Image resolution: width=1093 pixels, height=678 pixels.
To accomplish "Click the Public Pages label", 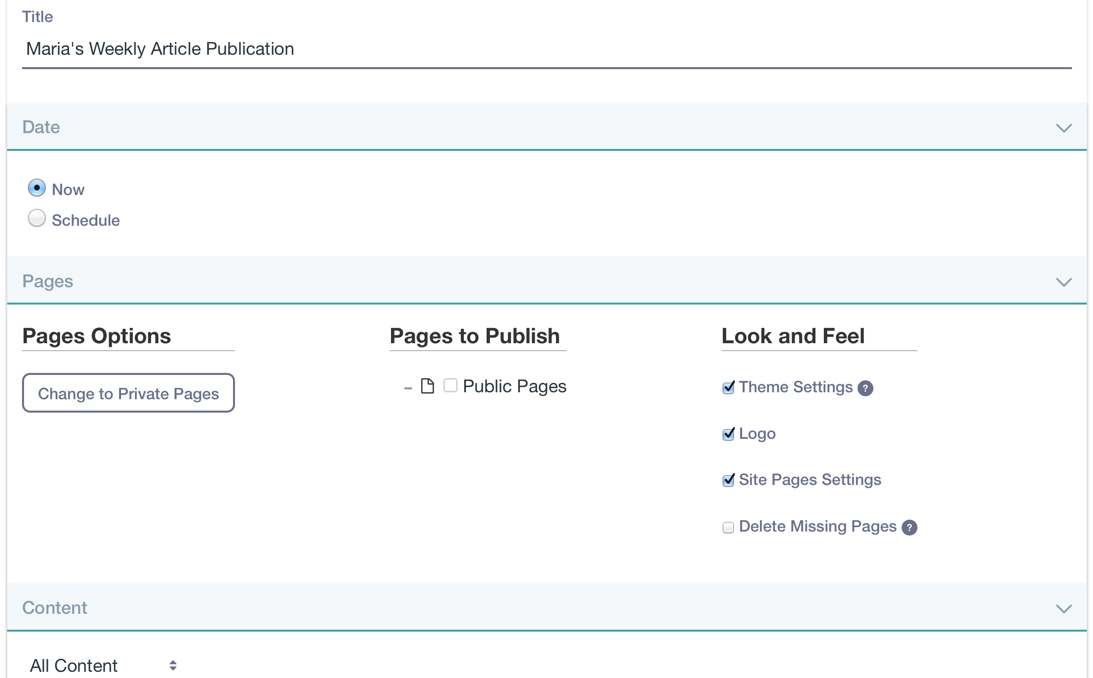I will click(x=514, y=386).
